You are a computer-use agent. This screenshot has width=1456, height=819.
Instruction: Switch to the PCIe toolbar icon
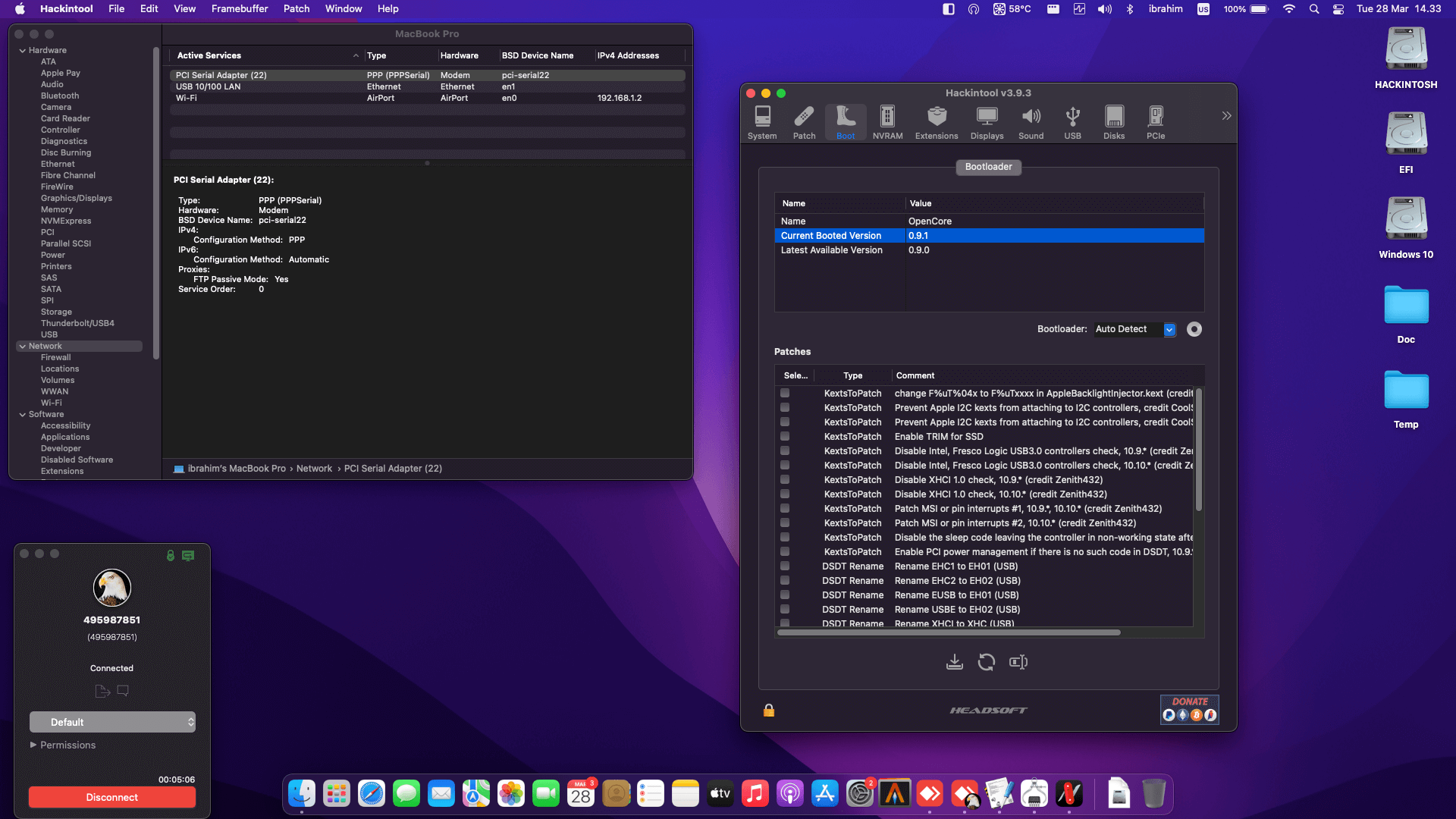1155,122
